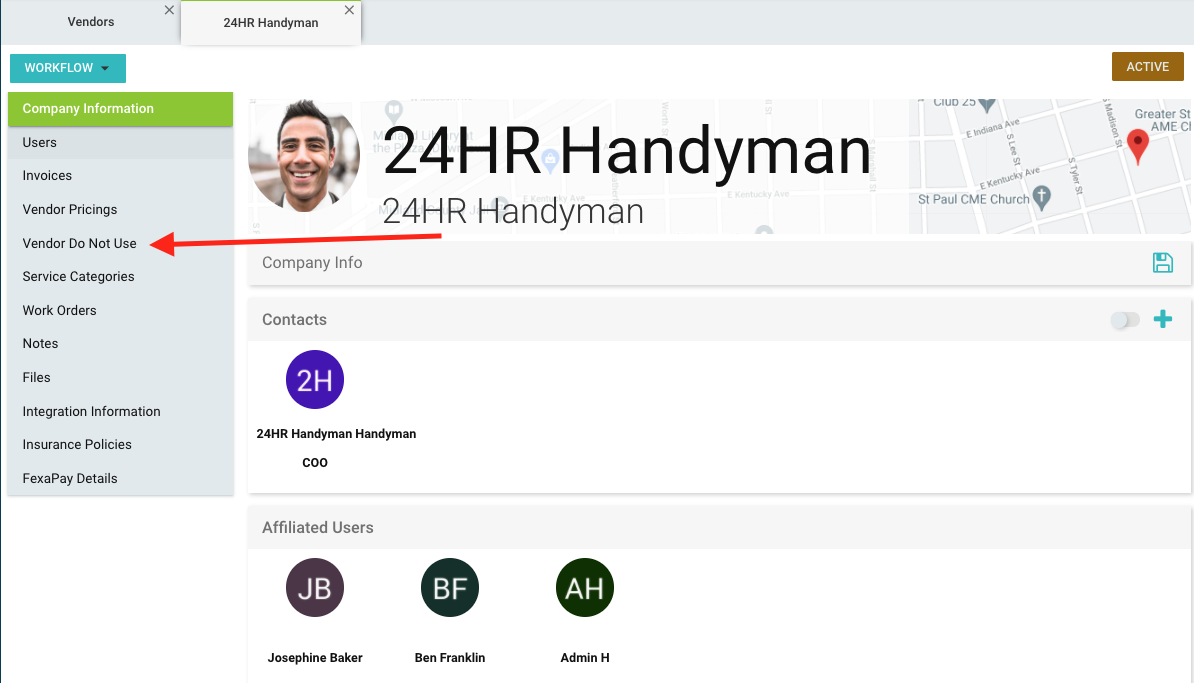Toggle the Contacts switch

point(1125,320)
